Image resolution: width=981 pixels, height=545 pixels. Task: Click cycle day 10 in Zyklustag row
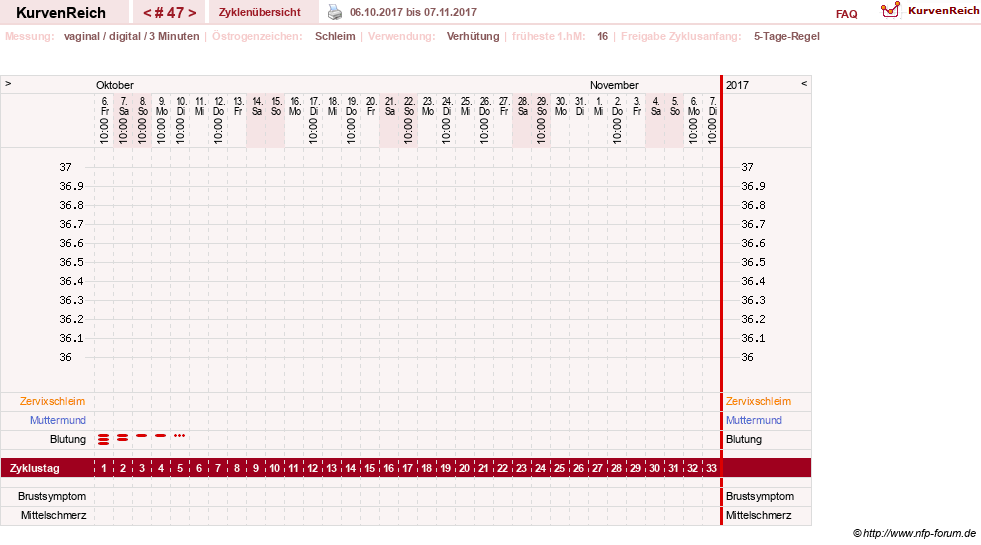click(275, 468)
